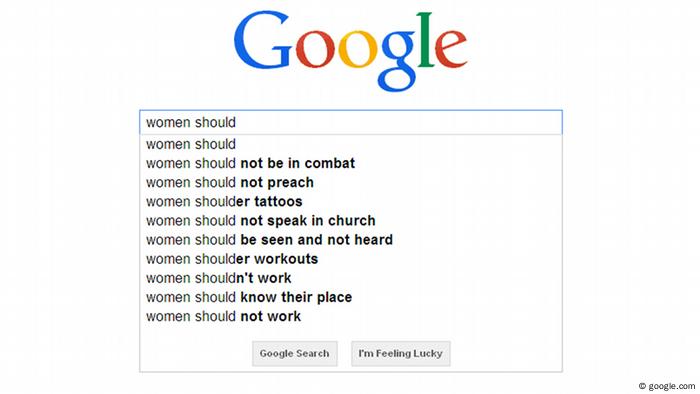Select the plain 'women should' suggestion
700x394 pixels.
351,144
